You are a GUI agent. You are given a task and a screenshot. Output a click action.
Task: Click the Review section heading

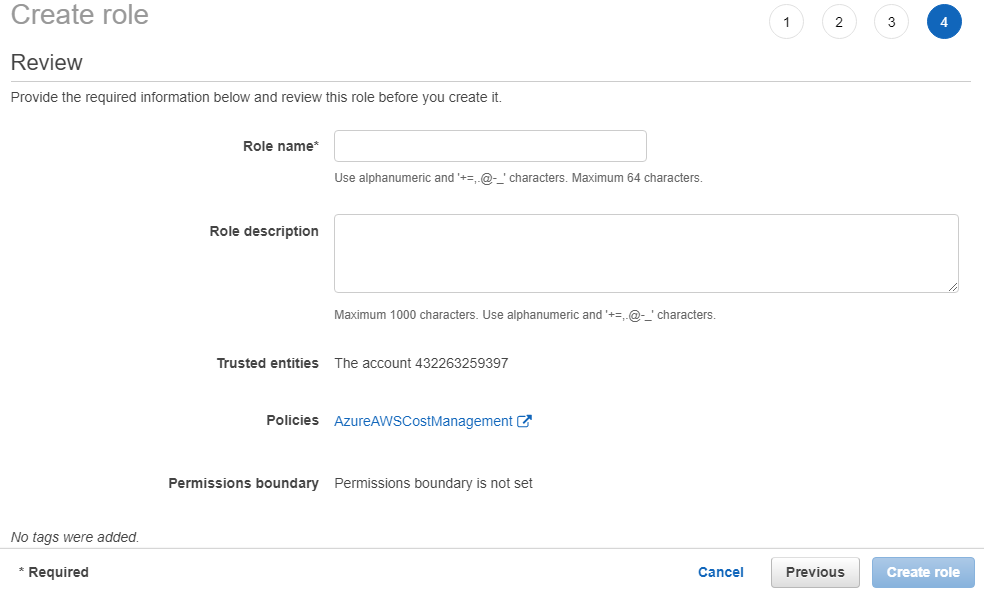(46, 62)
